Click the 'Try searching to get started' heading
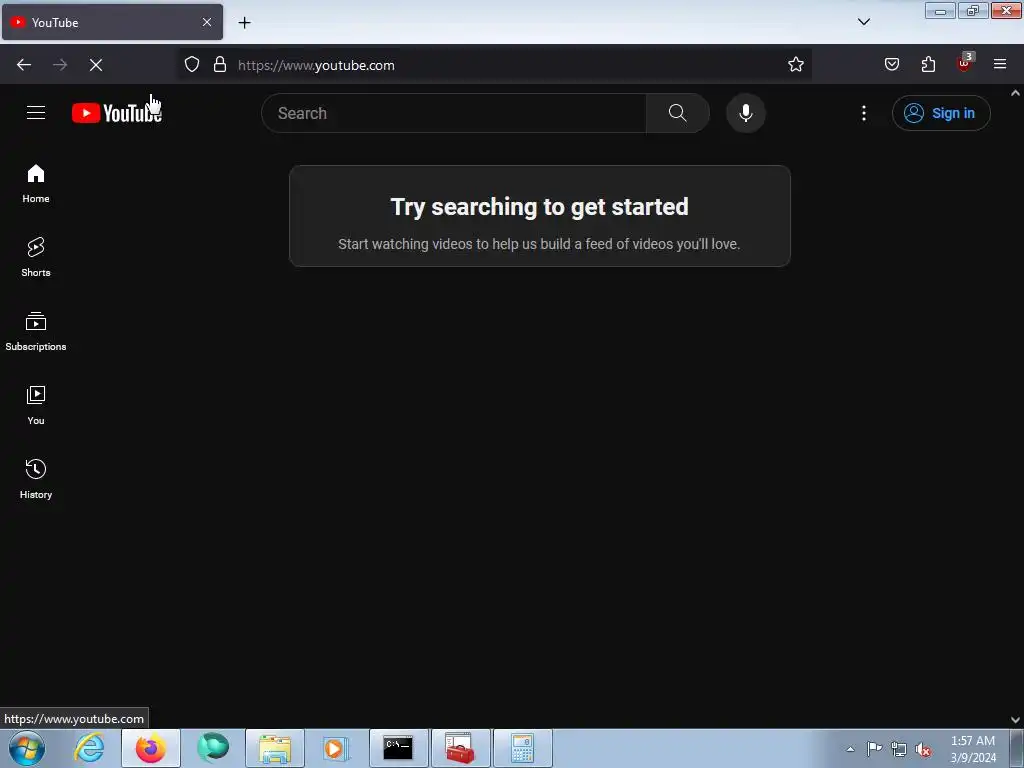 pos(539,207)
